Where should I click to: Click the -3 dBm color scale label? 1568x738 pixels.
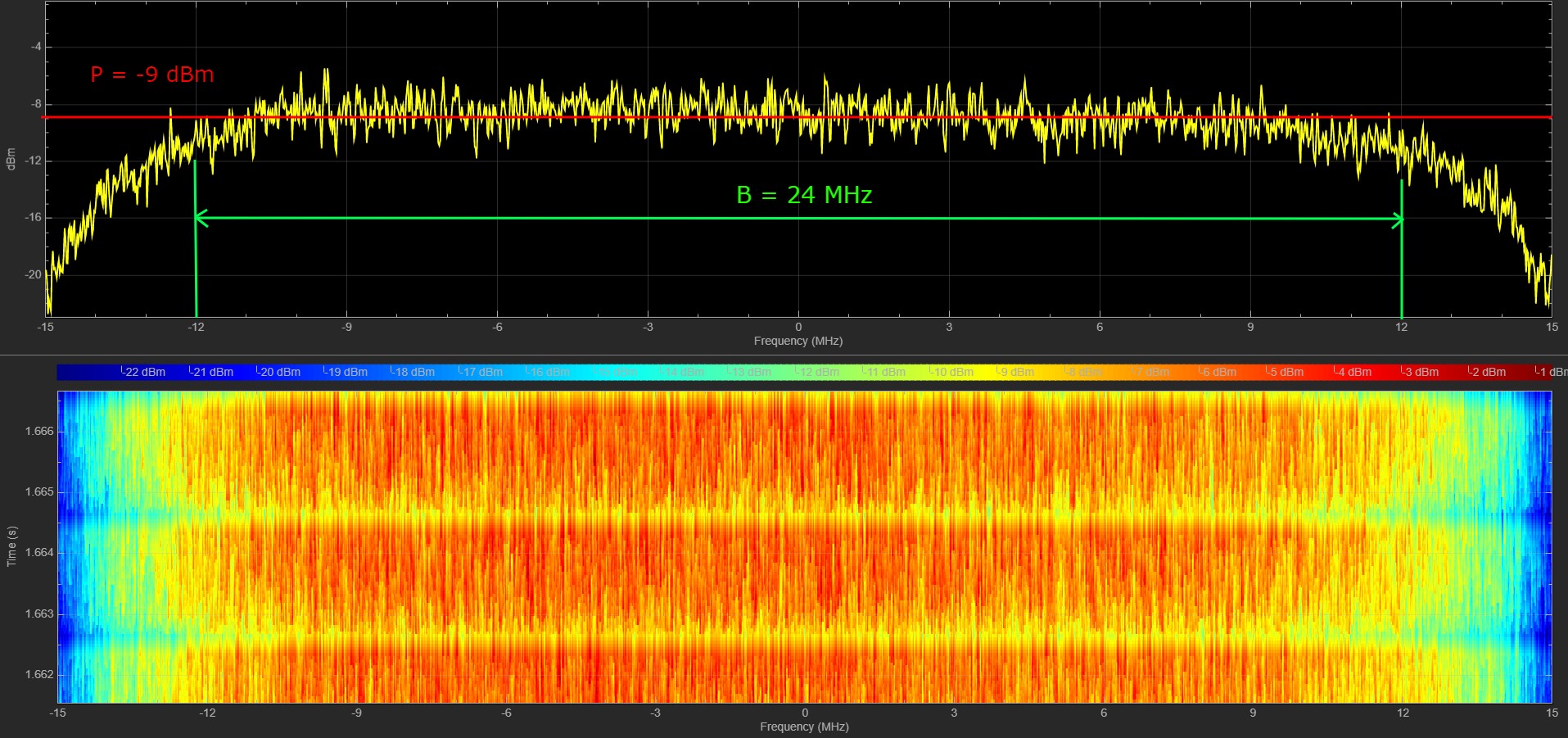[x=1421, y=372]
